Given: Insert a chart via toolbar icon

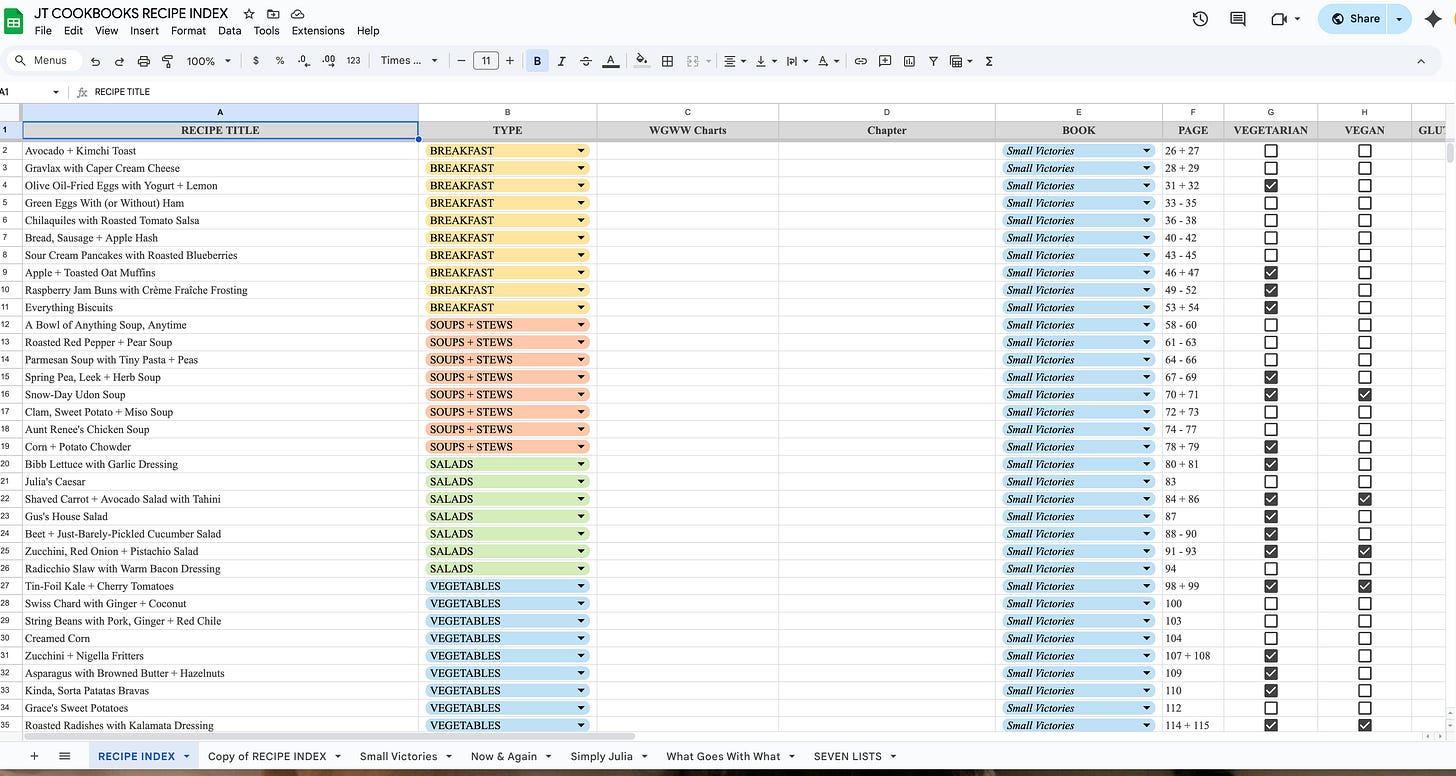Looking at the screenshot, I should tap(909, 61).
